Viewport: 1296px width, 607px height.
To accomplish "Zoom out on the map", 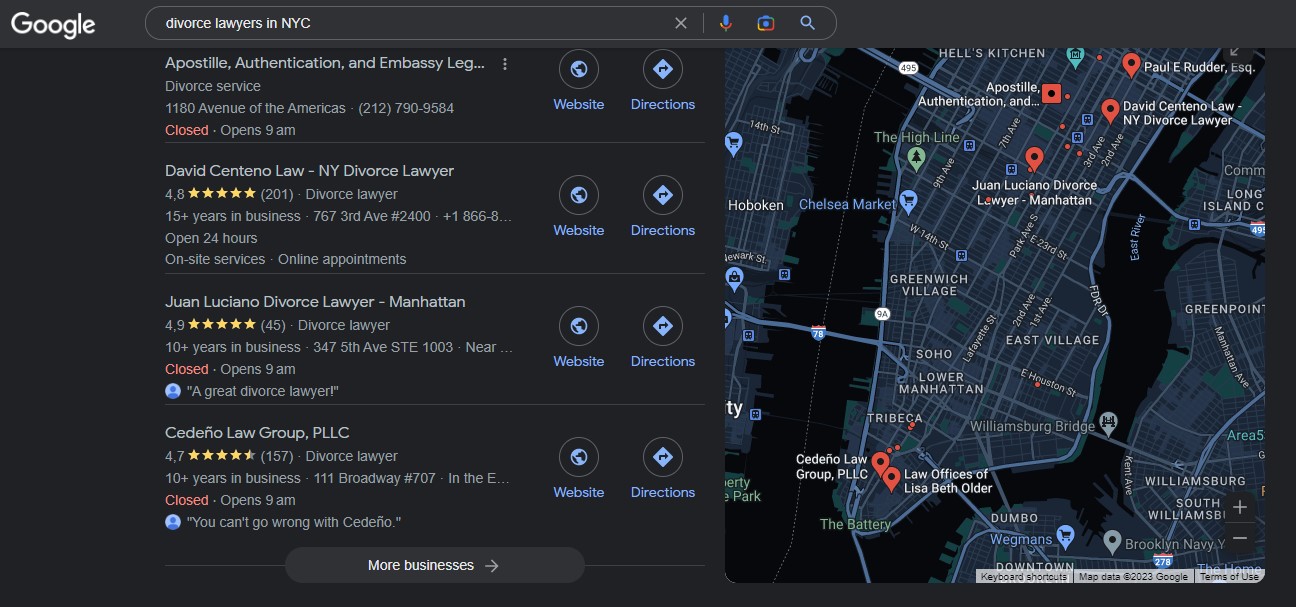I will [1240, 538].
